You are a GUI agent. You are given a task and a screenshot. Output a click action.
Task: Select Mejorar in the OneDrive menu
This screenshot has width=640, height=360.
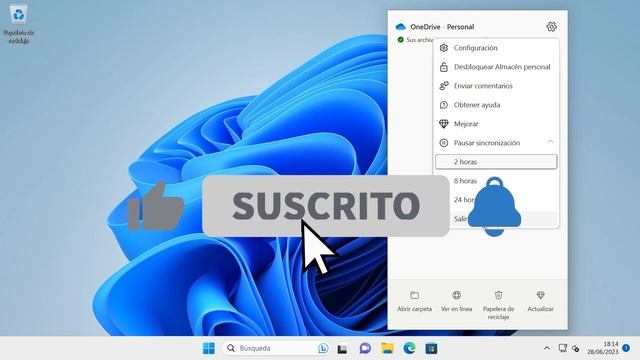coord(496,124)
